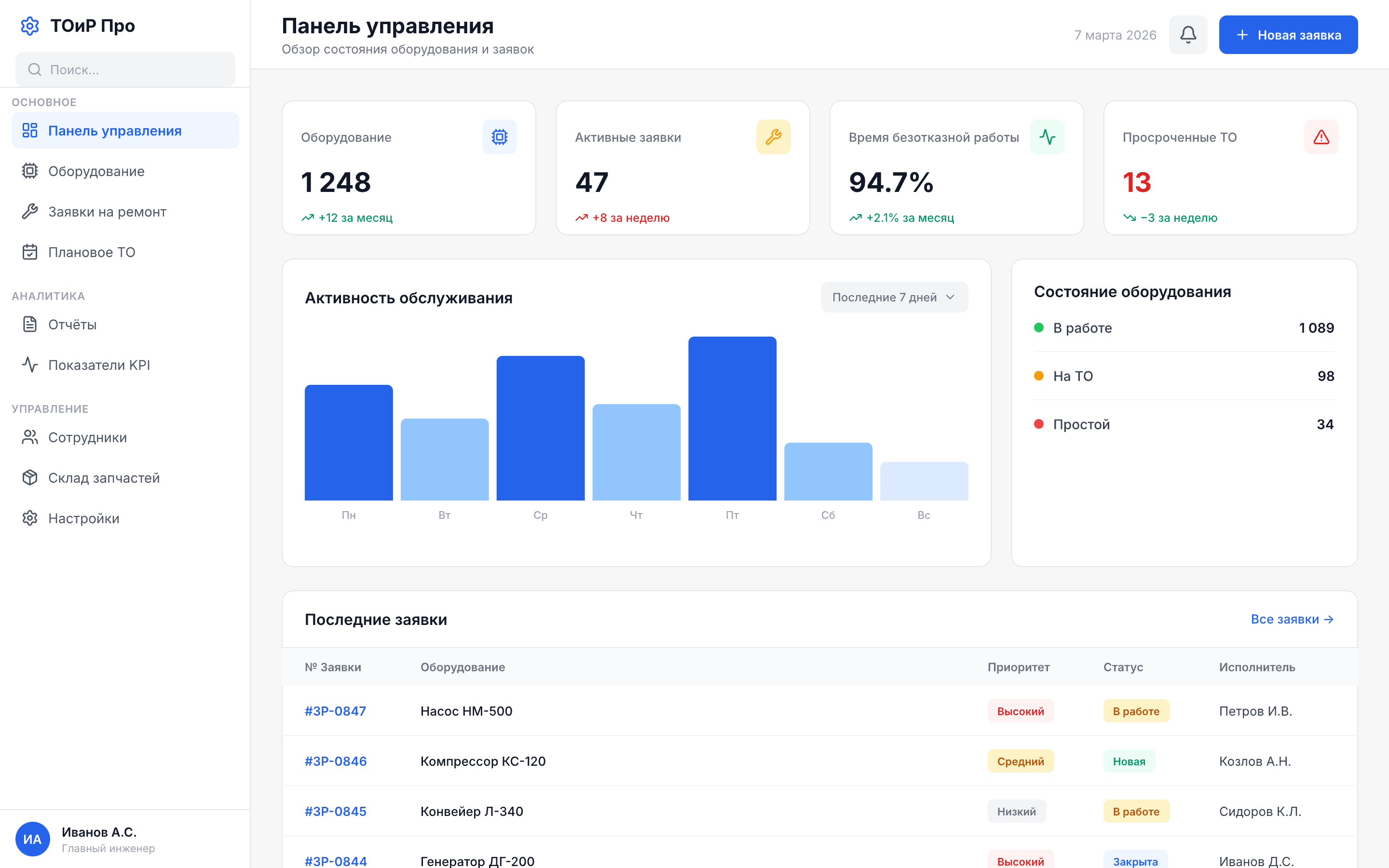Screen dimensions: 1389x868
Task: Click the Средний priority badge
Action: 1021,761
